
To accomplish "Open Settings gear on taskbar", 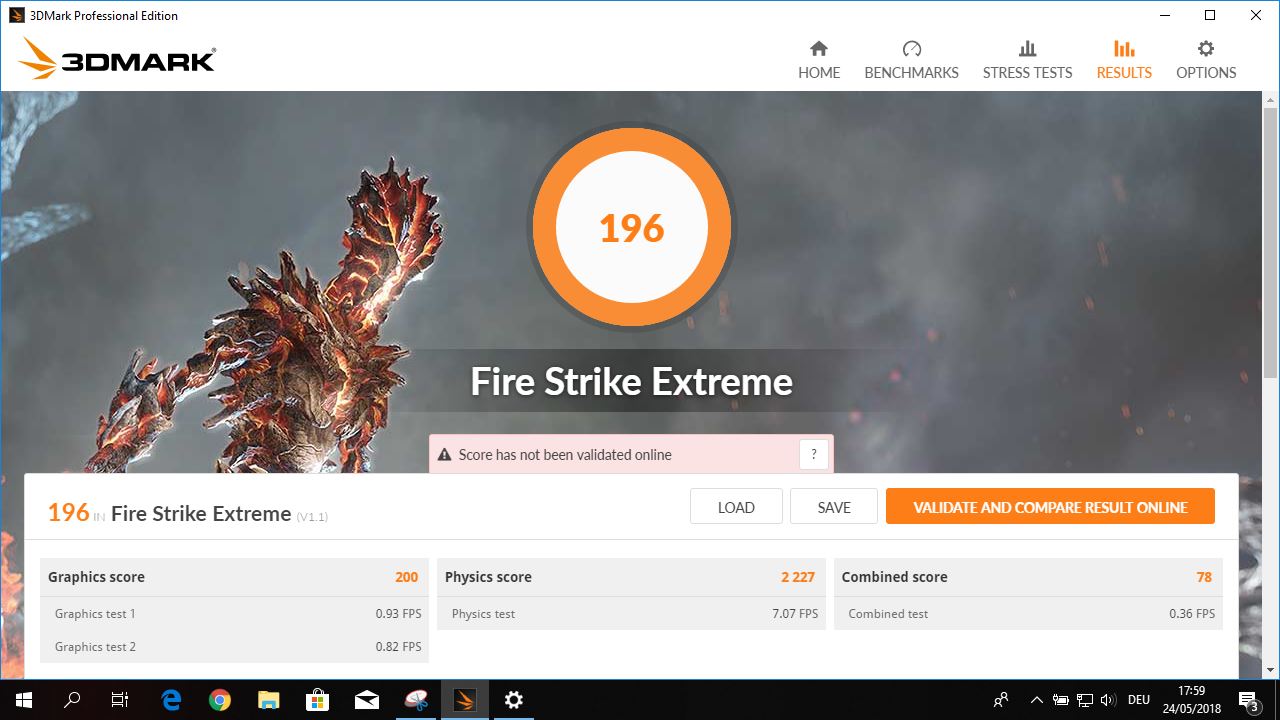I will point(514,700).
